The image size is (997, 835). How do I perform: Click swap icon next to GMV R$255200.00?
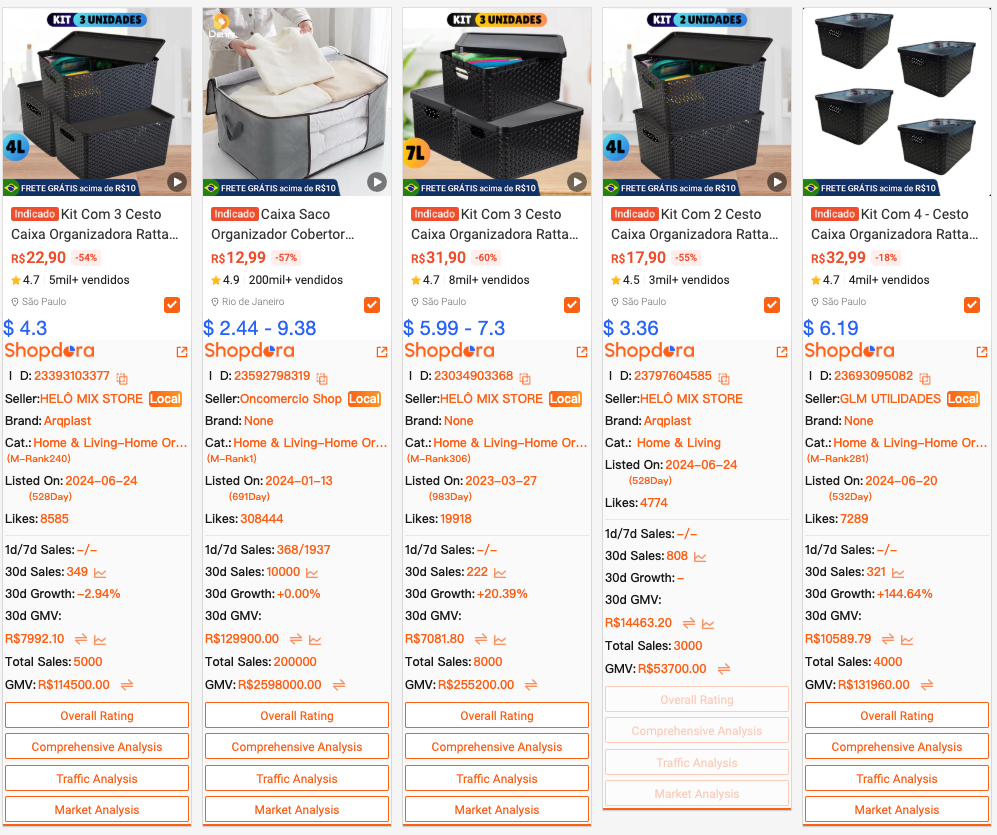coord(531,685)
